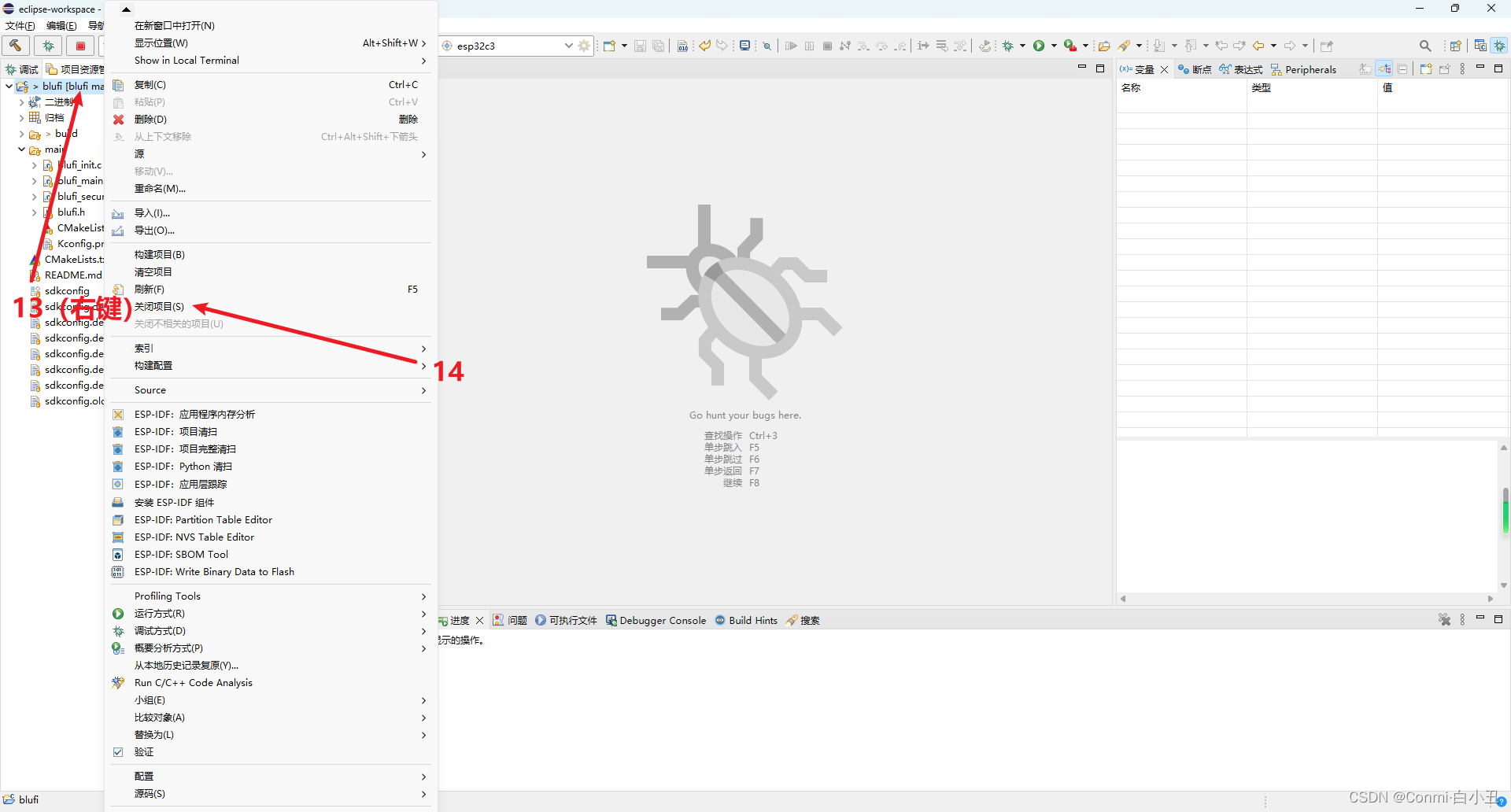1511x812 pixels.
Task: Expand blufi_init.c tree node
Action: click(34, 165)
